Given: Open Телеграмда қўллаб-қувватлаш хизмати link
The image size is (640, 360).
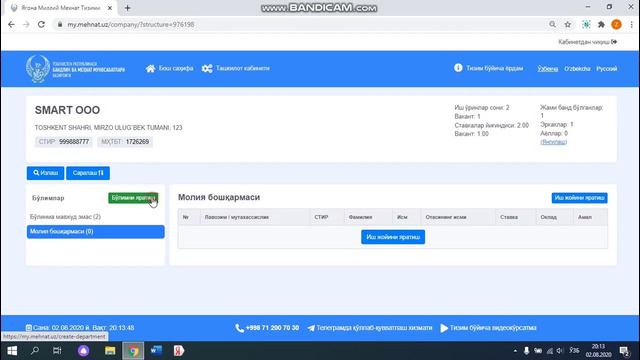Looking at the screenshot, I should point(370,328).
